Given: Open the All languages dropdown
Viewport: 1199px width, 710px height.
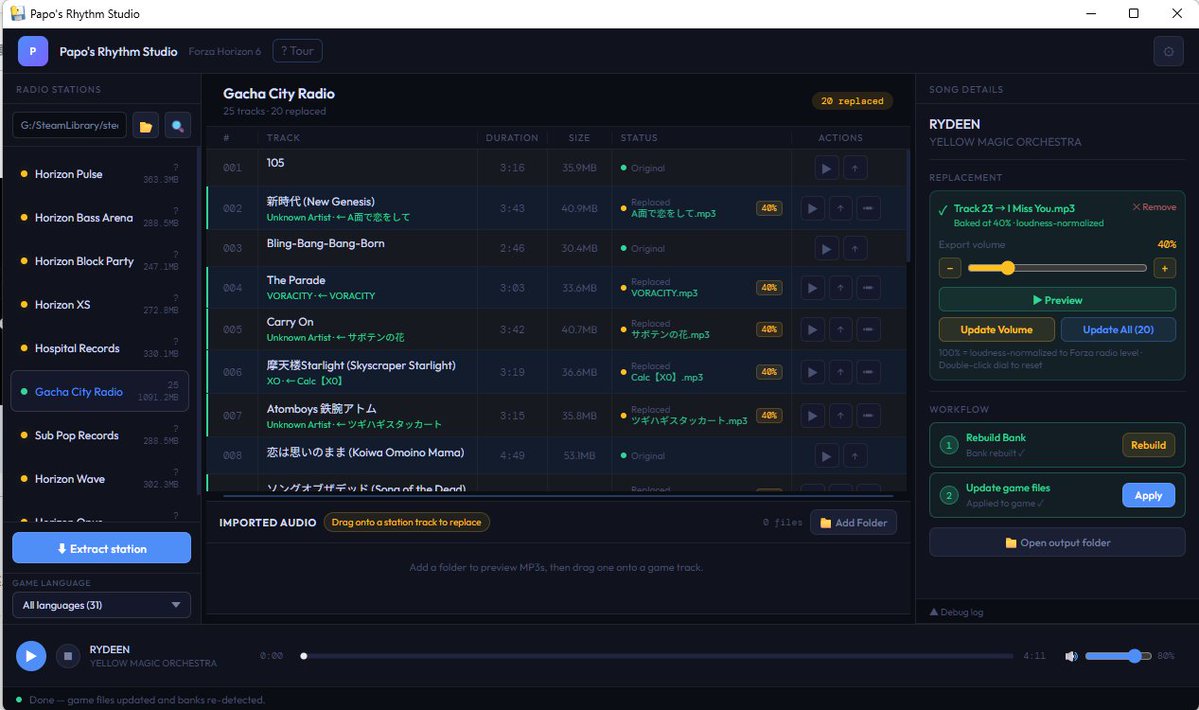Looking at the screenshot, I should pos(102,605).
